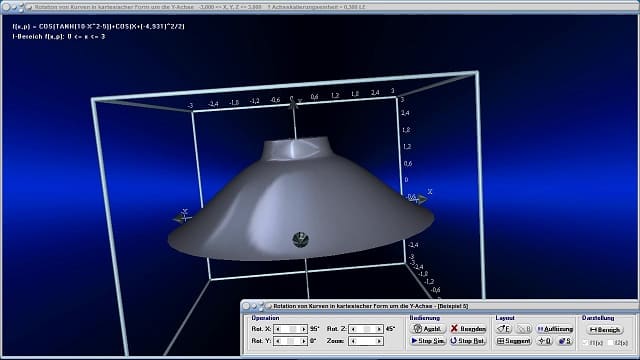Click the Rot. Y slider thumb

[291, 341]
